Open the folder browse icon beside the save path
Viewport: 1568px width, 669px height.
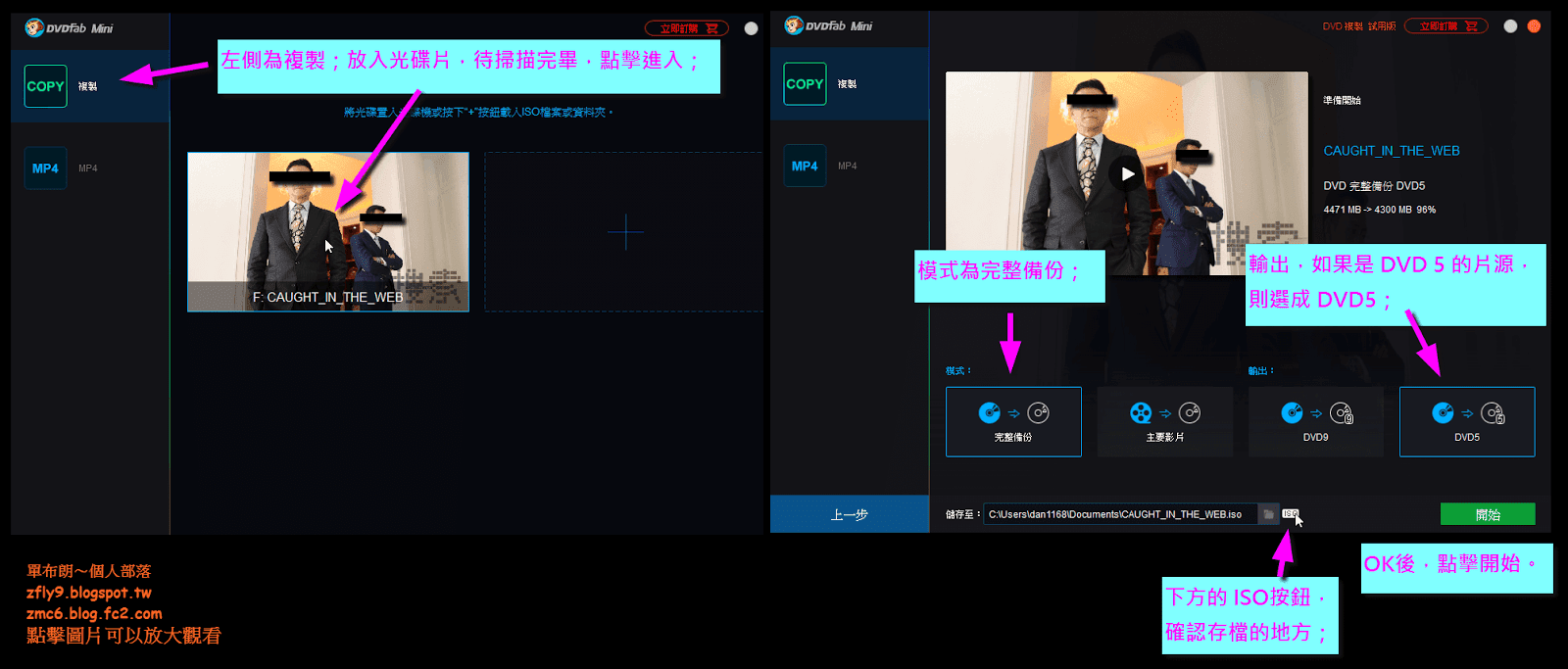click(1269, 514)
